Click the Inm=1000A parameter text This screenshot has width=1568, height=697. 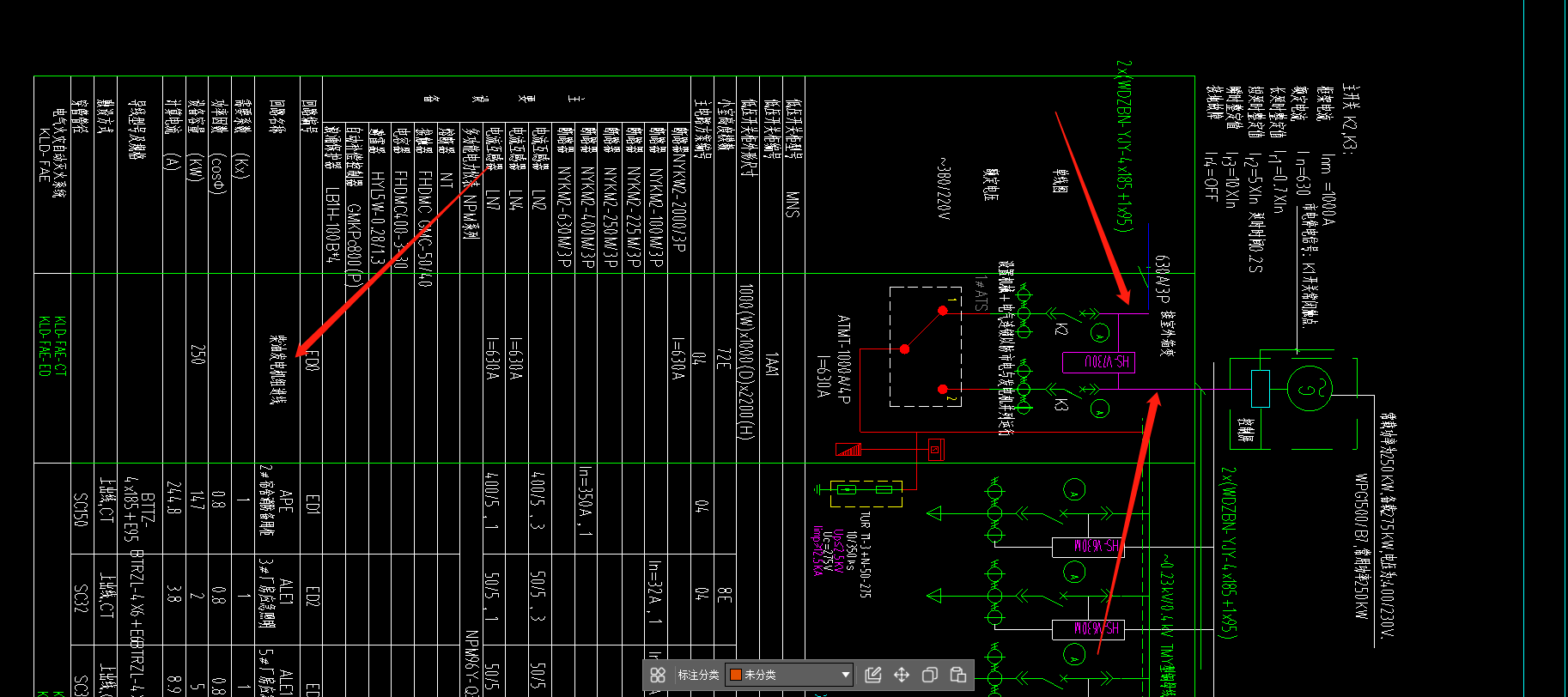click(x=1327, y=191)
